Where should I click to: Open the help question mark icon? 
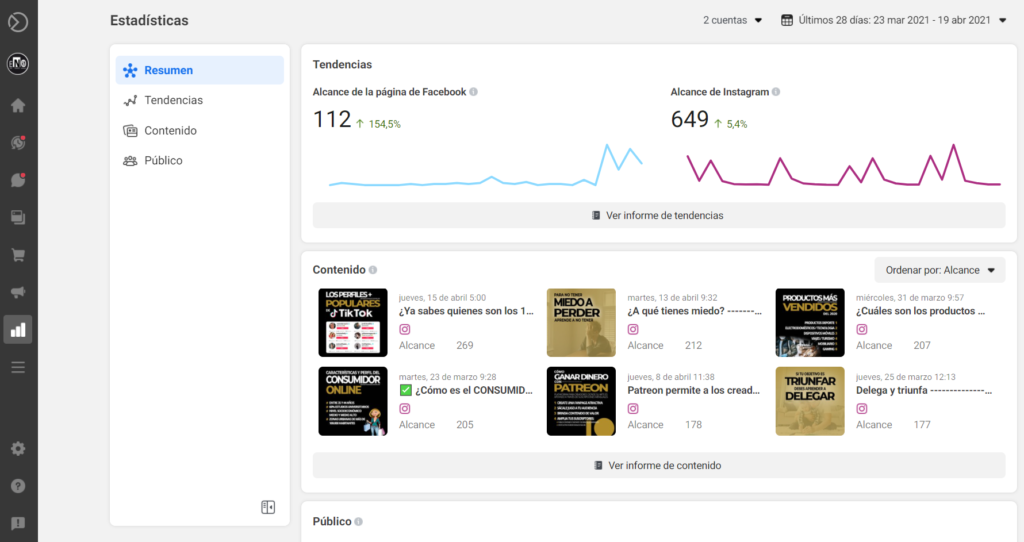[x=18, y=486]
